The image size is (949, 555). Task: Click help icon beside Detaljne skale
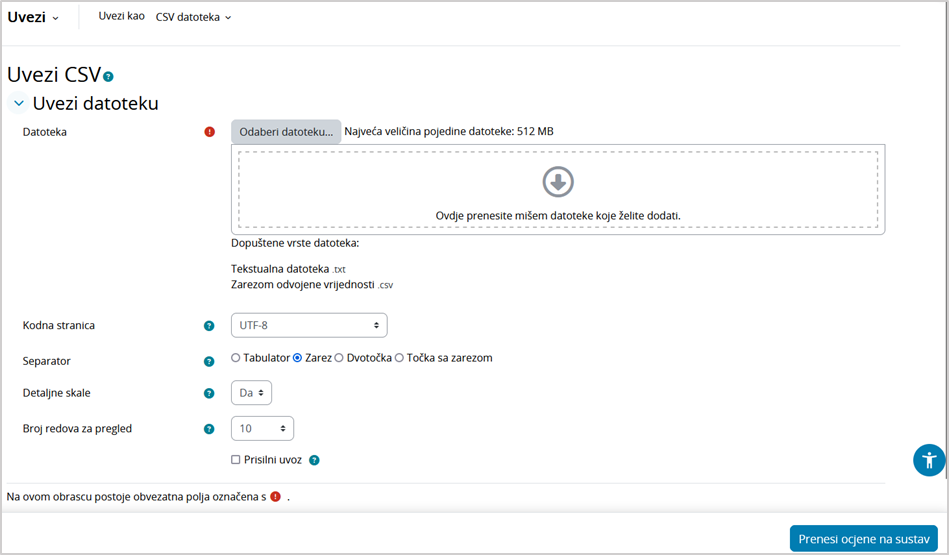click(x=209, y=394)
